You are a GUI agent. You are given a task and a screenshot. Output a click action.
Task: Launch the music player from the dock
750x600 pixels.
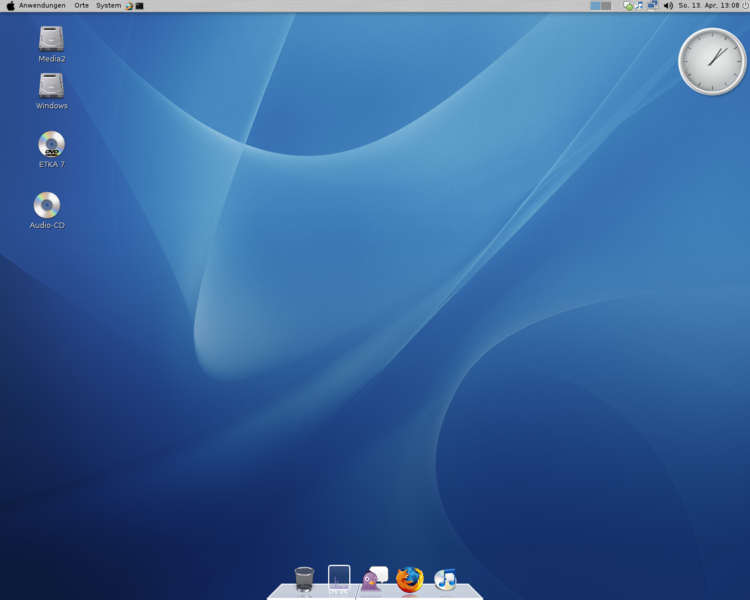click(445, 579)
